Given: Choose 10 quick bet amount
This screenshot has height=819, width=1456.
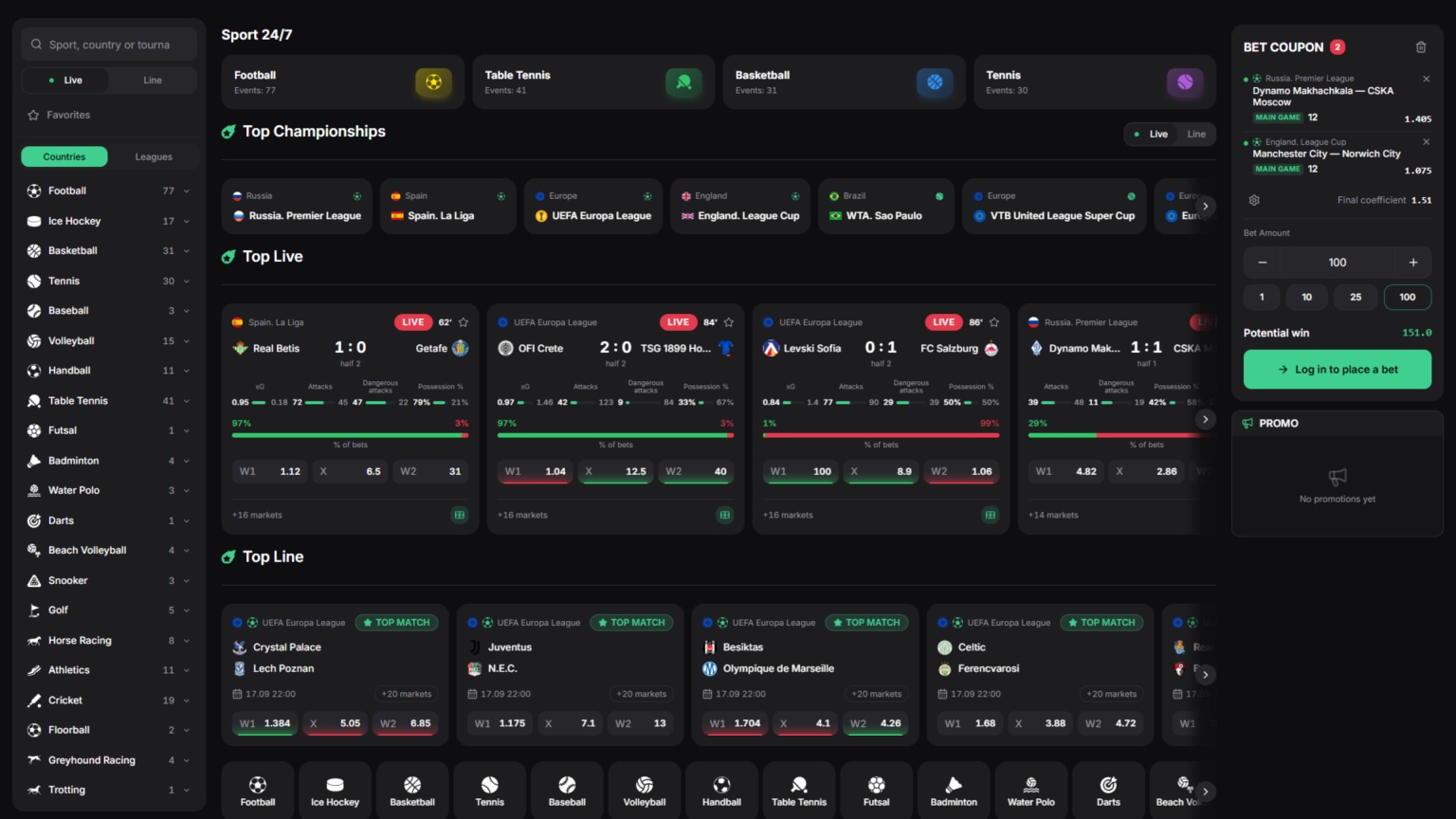Looking at the screenshot, I should [1307, 297].
